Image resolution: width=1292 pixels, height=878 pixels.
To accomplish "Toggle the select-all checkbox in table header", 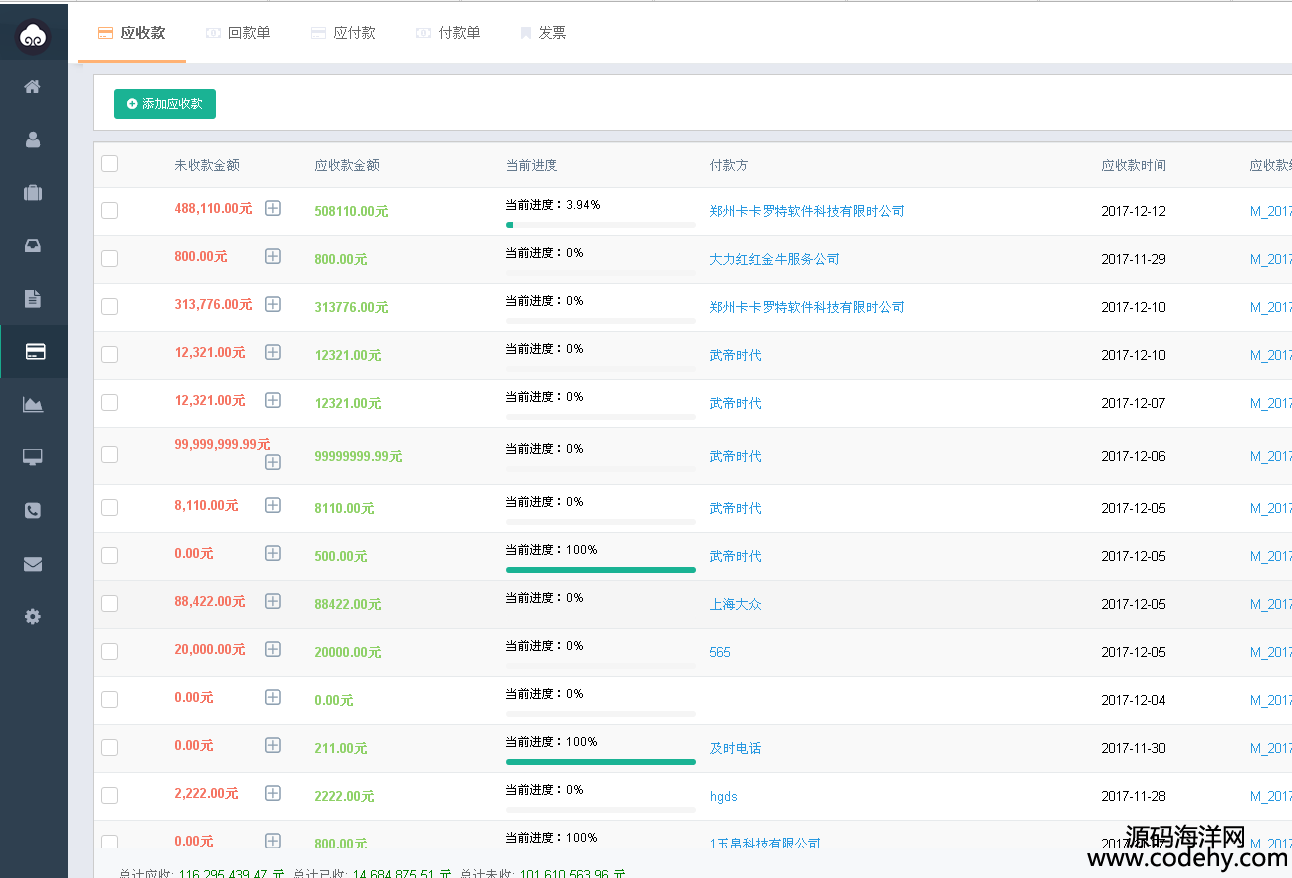I will [x=110, y=164].
